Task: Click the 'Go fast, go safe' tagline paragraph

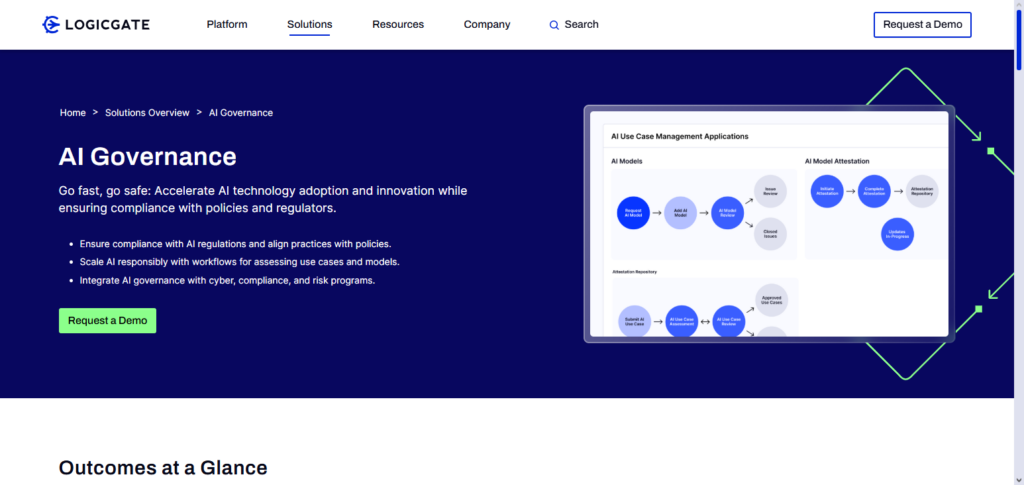Action: tap(263, 200)
